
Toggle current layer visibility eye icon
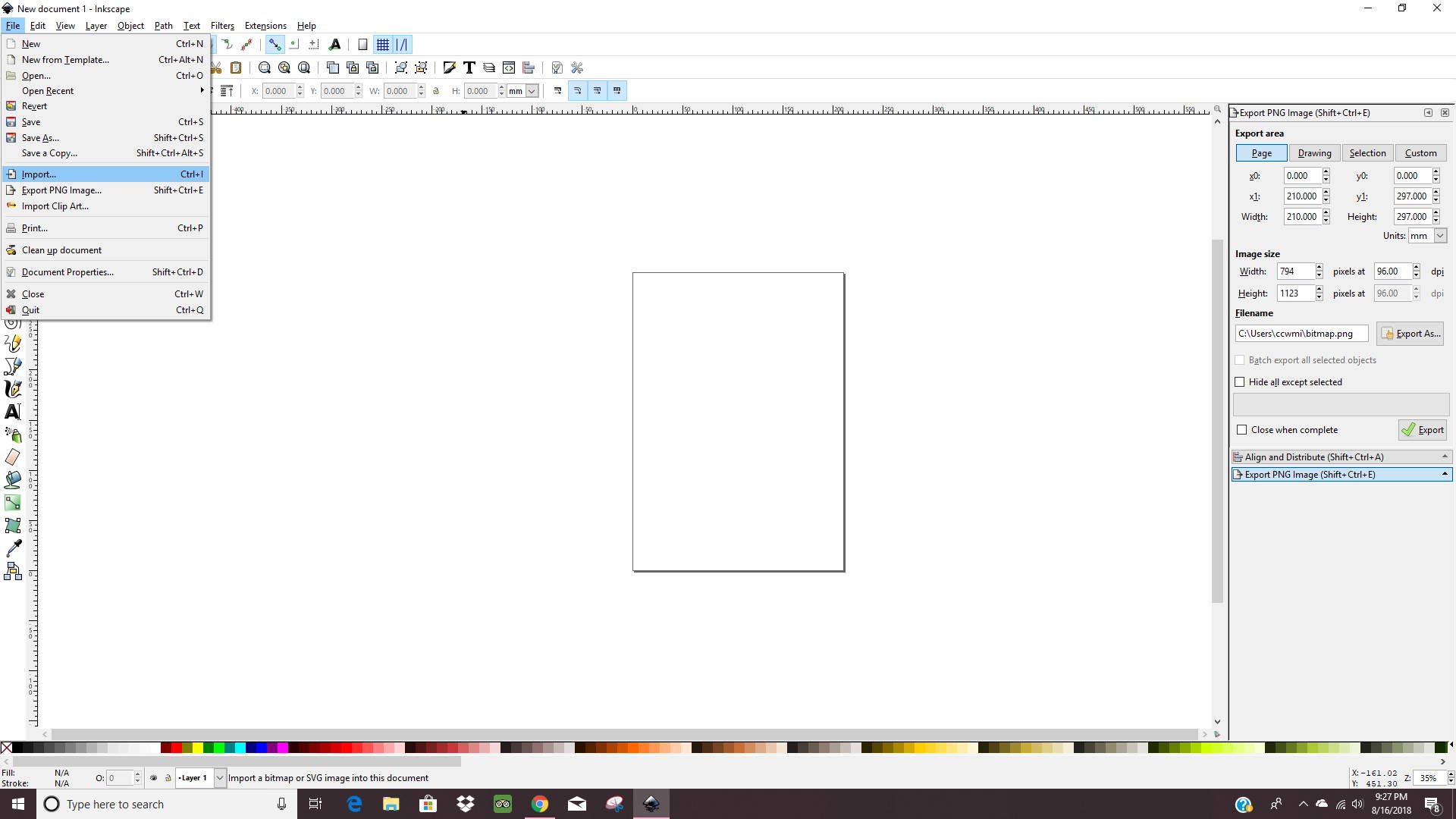tap(154, 778)
